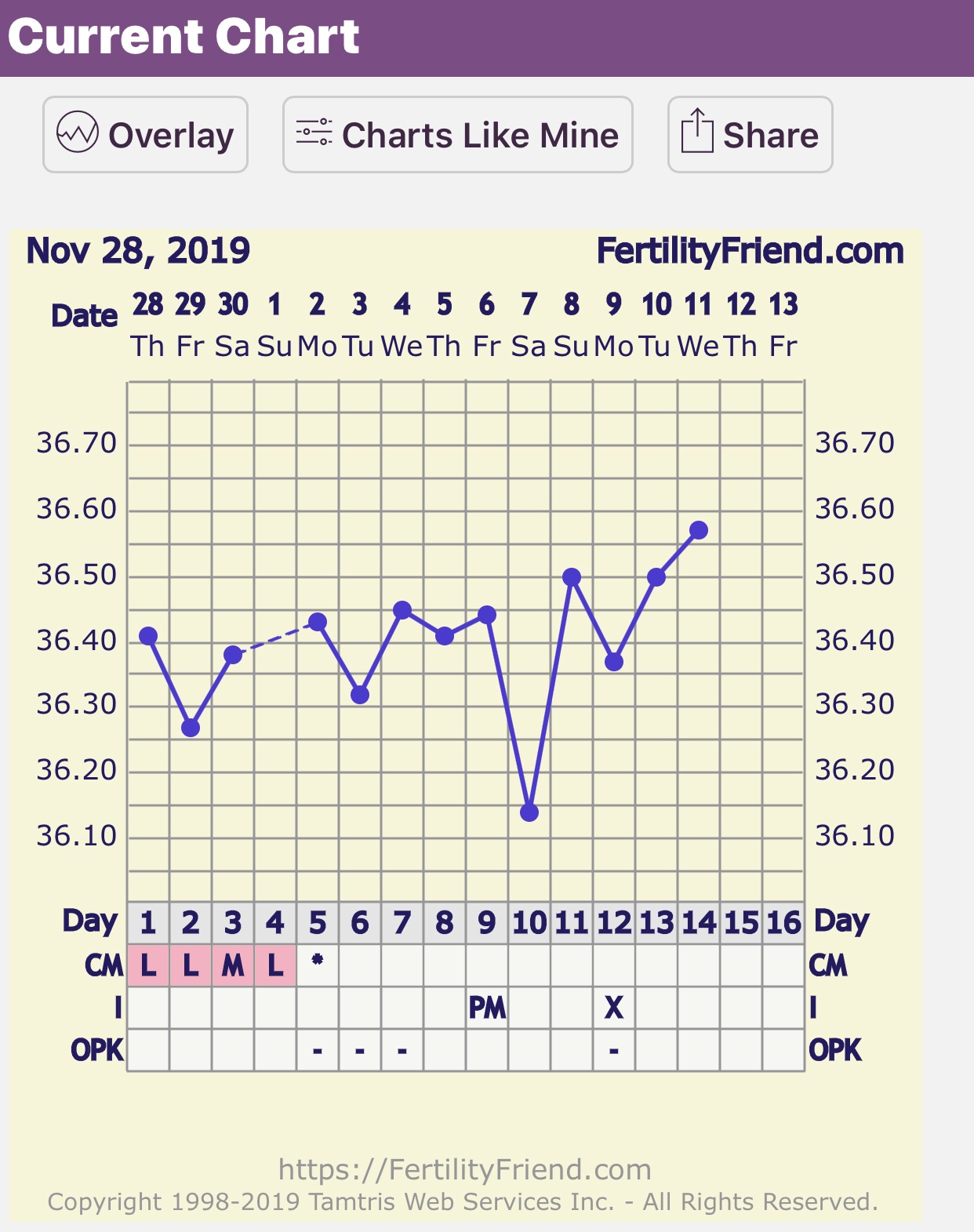Click the Current Chart header title
This screenshot has height=1232, width=974.
[184, 37]
